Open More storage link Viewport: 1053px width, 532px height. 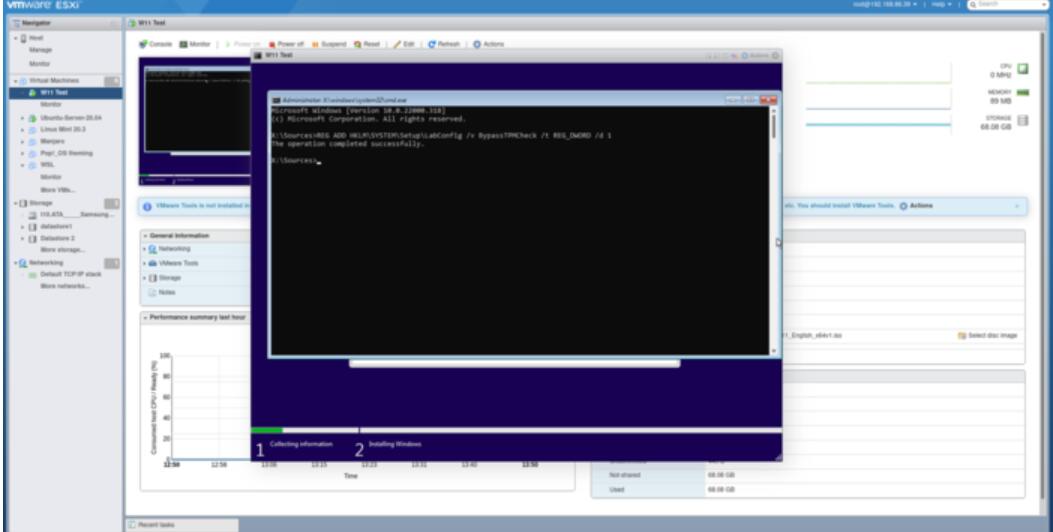pyautogui.click(x=62, y=250)
